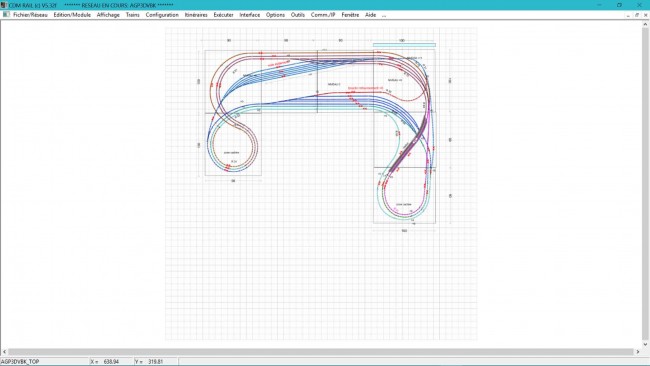Open the Configuration menu
Viewport: 650px width, 366px height.
tap(162, 15)
